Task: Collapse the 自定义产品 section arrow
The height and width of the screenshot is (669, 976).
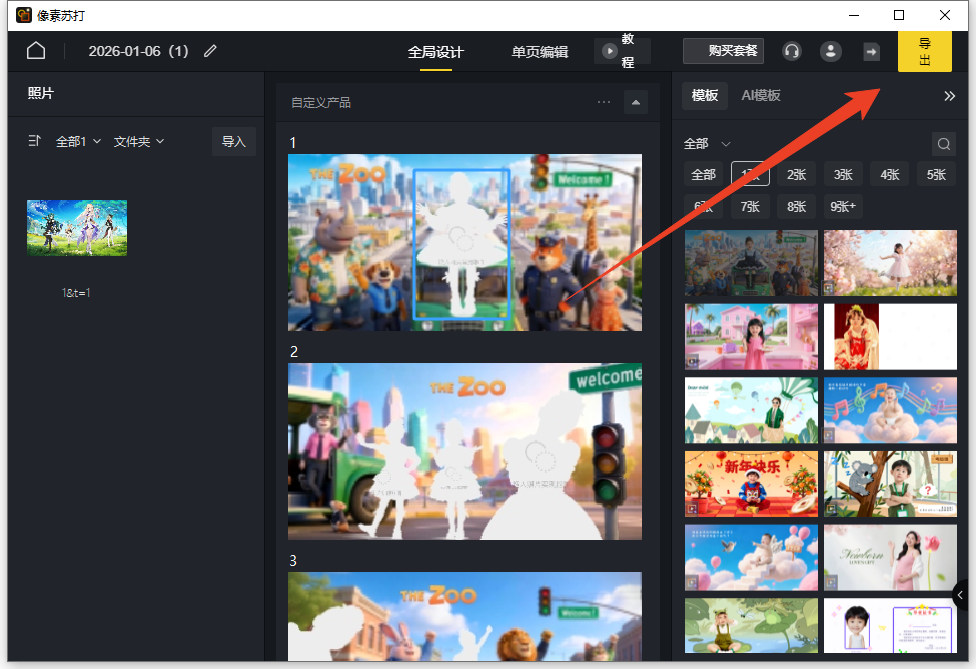Action: tap(636, 102)
